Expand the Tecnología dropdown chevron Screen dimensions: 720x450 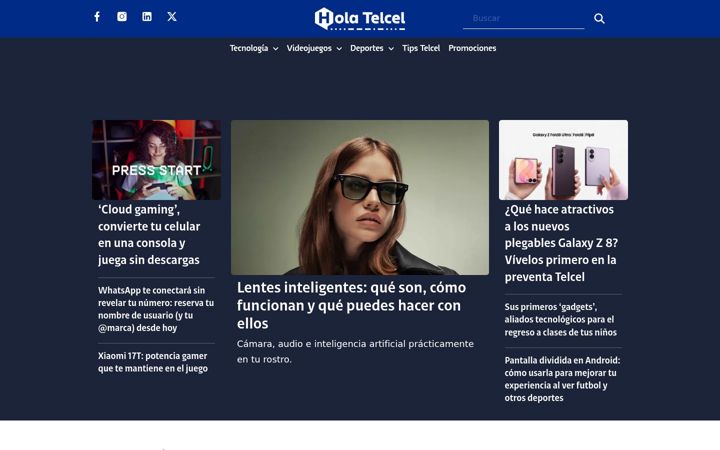coord(276,49)
